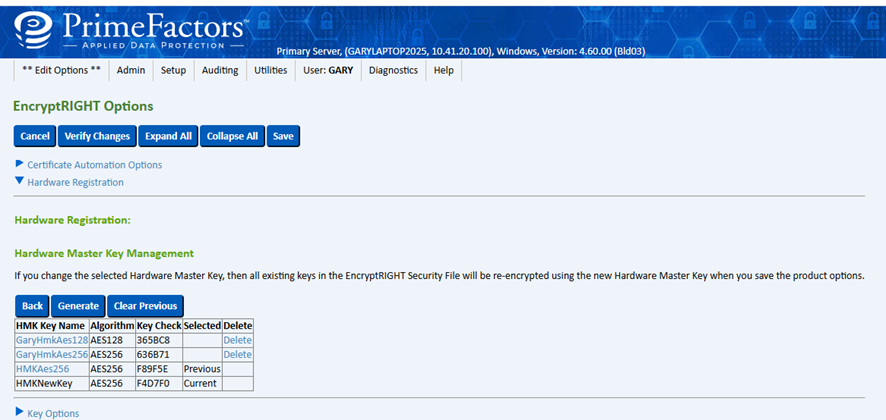Click key check value F89F5E
886x420 pixels.
[x=159, y=369]
